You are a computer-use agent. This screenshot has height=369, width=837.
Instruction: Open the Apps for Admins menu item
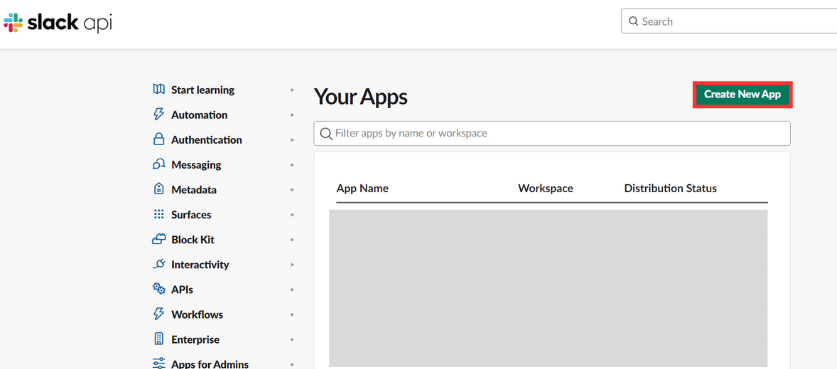(210, 364)
